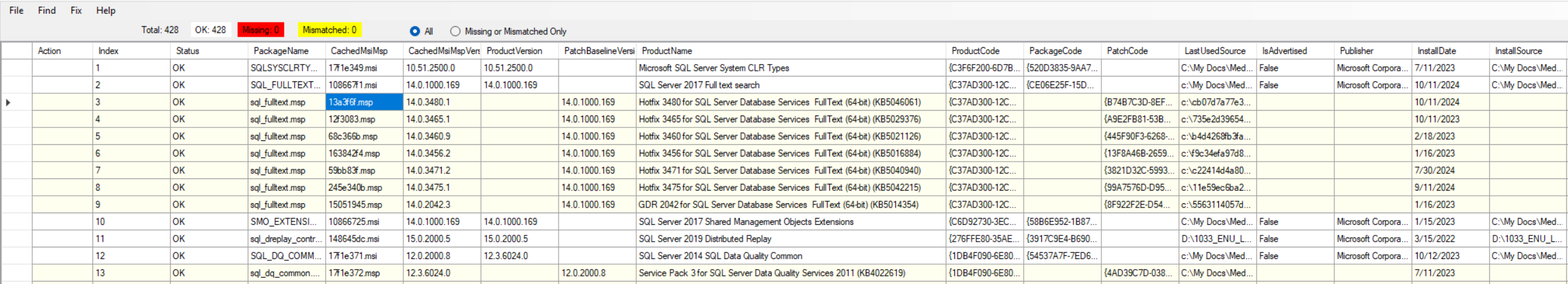Screen dimensions: 1568x284
Task: Select the 10866725.msi cached file cell
Action: click(x=353, y=222)
